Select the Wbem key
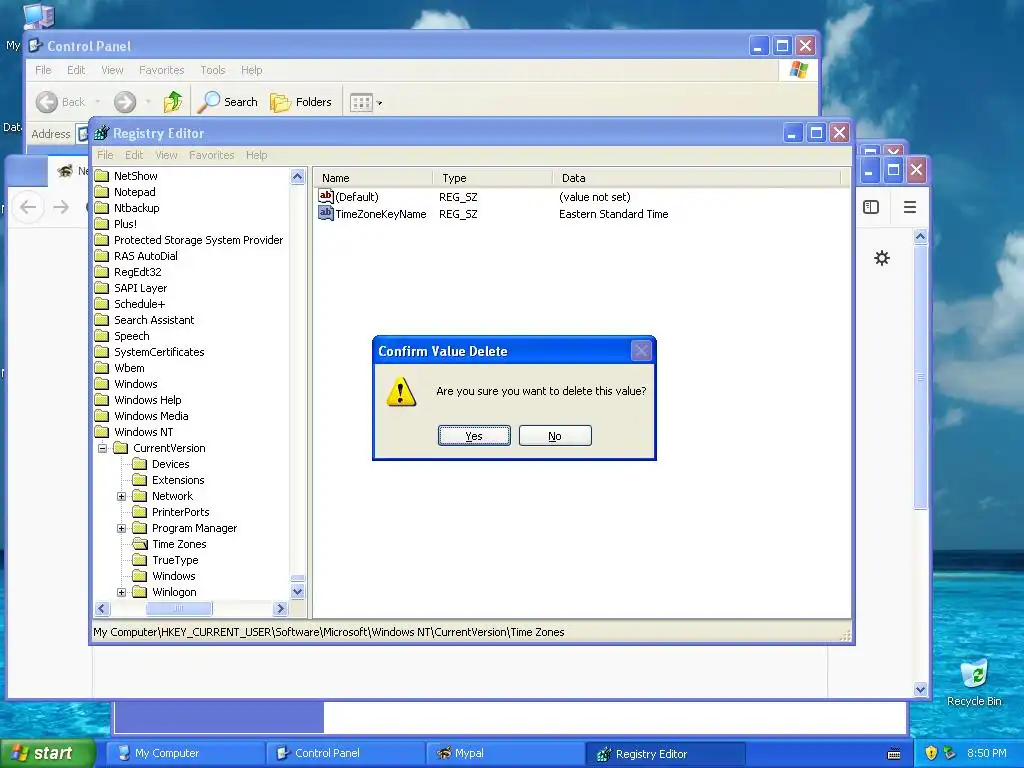The height and width of the screenshot is (768, 1024). 129,368
